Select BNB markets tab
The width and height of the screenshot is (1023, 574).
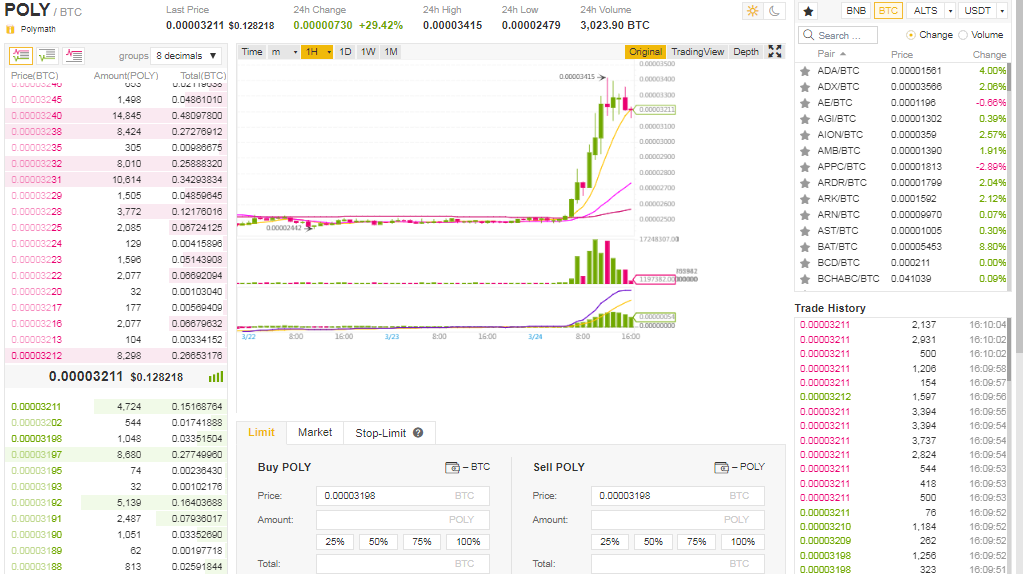(x=856, y=11)
